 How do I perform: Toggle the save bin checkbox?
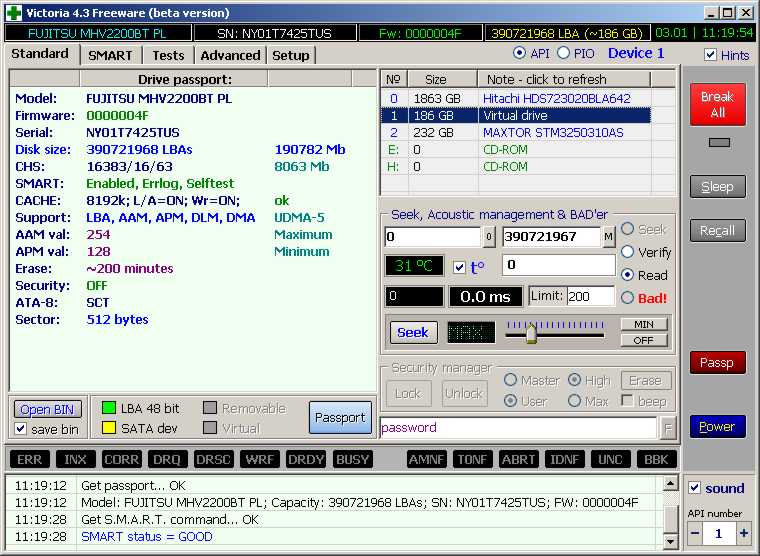coord(20,429)
